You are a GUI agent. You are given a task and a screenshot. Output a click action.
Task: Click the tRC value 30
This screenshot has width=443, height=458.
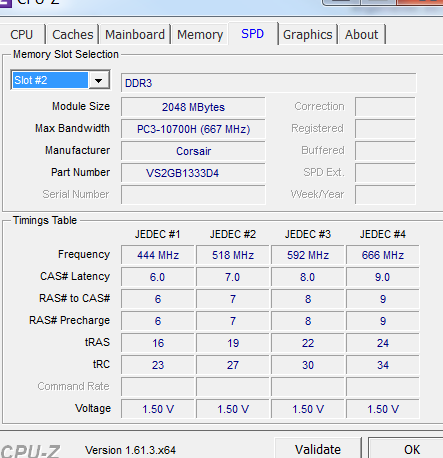pos(308,365)
